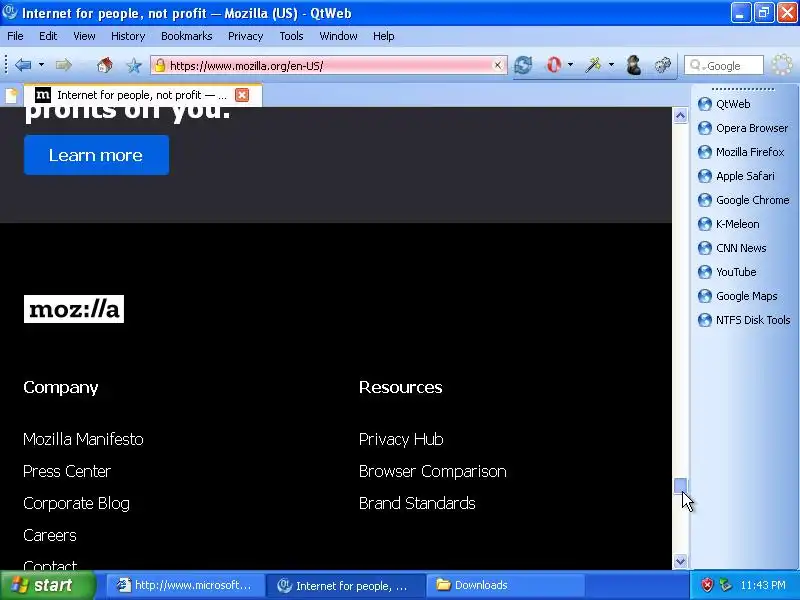Image resolution: width=800 pixels, height=600 pixels.
Task: Go back with the Back arrow icon
Action: [23, 65]
